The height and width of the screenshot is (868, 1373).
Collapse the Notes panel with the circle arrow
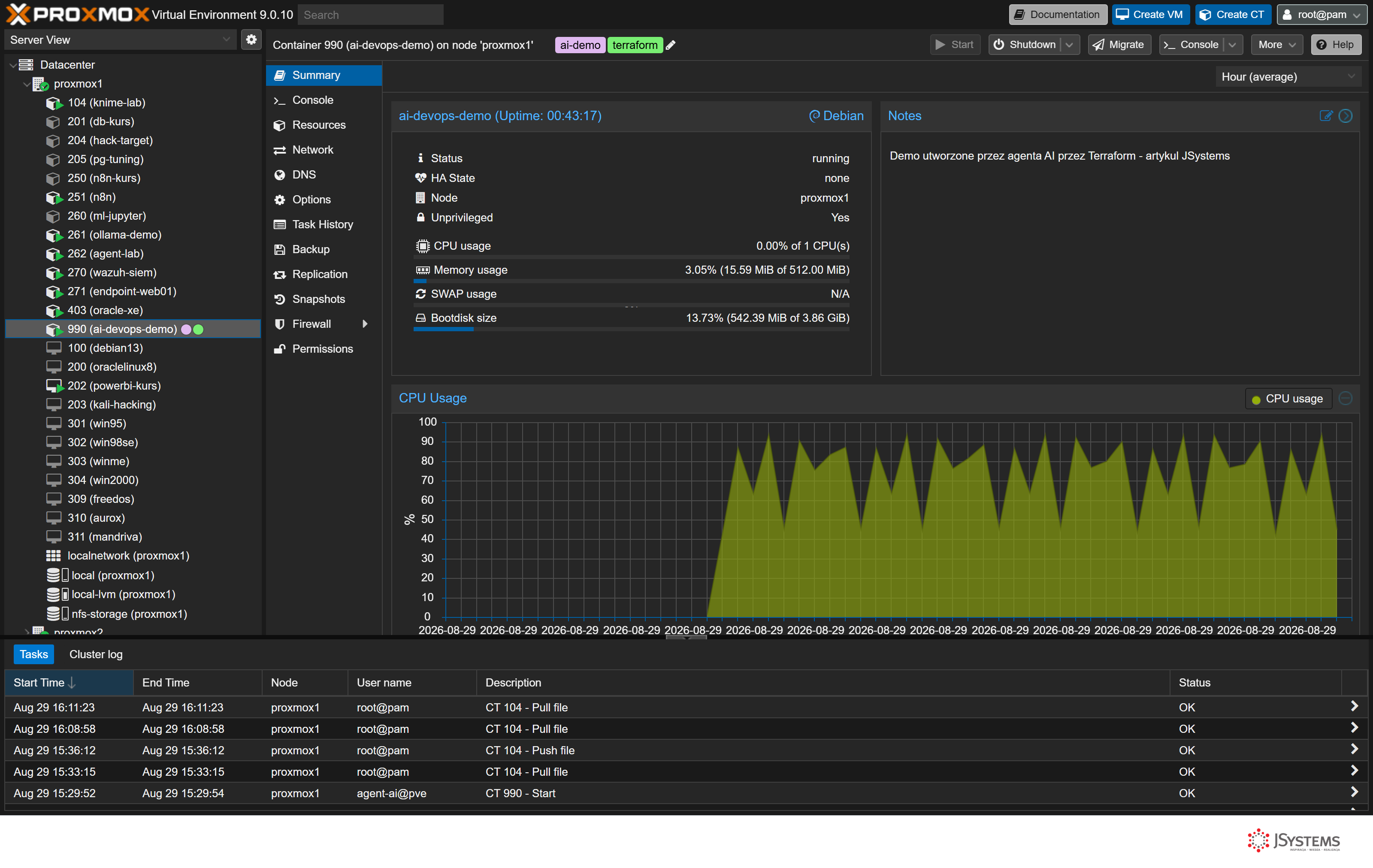[x=1346, y=116]
